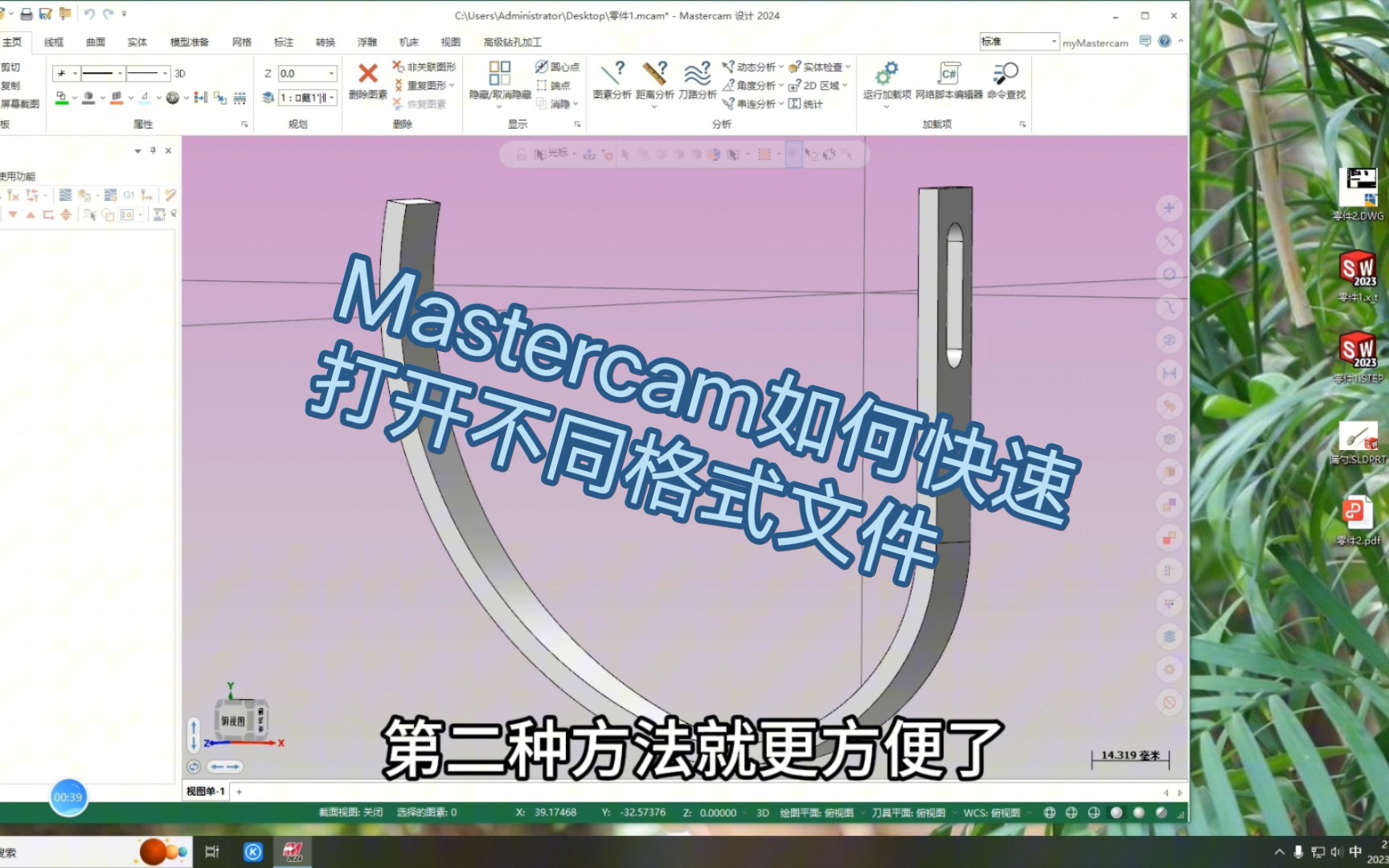The image size is (1389, 868).
Task: Click the Arc Center Points (圆心点) tool
Action: (557, 67)
